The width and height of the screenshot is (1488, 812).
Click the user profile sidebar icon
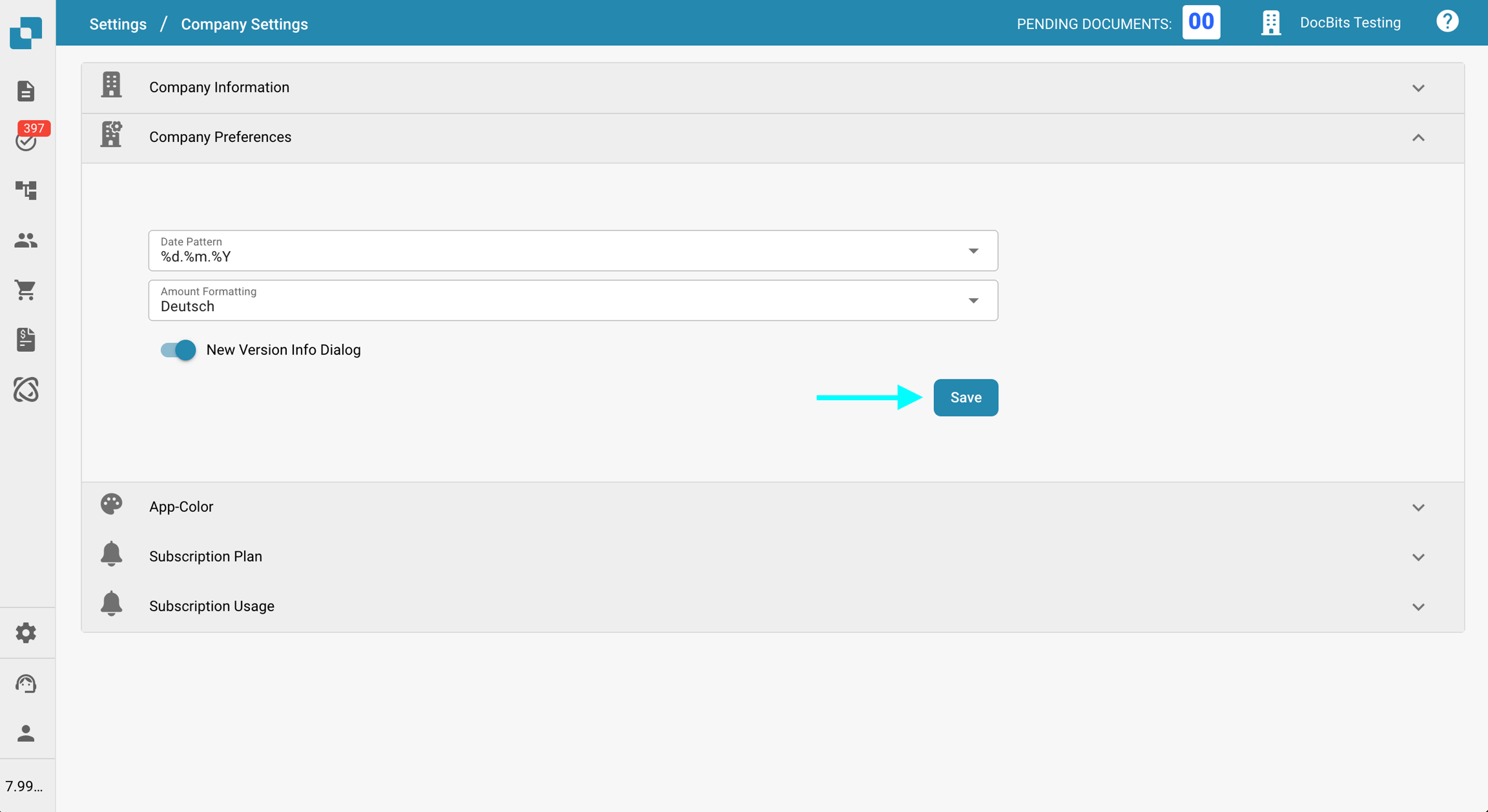(26, 733)
